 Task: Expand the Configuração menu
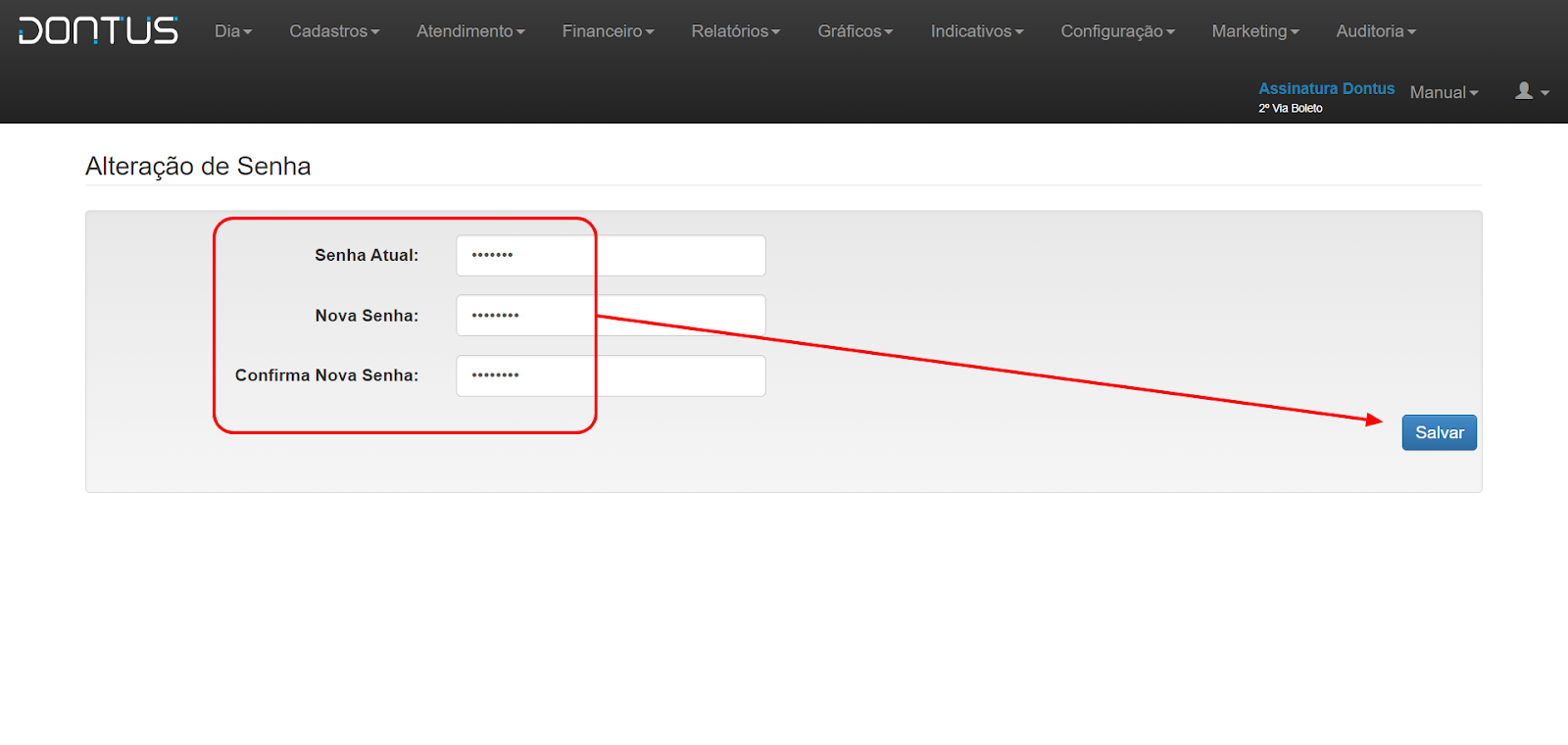tap(1117, 31)
